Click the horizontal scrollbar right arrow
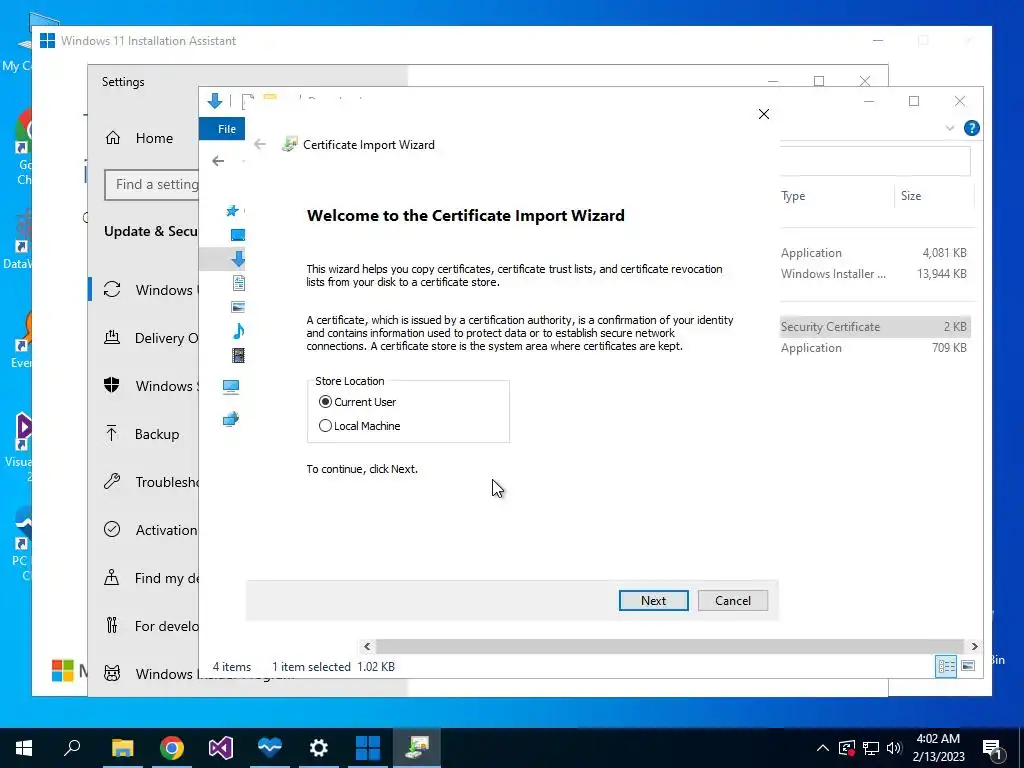The width and height of the screenshot is (1024, 768). click(974, 646)
